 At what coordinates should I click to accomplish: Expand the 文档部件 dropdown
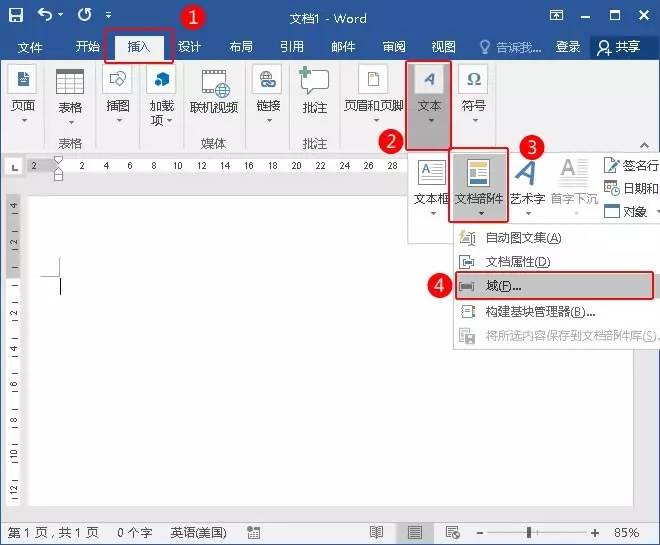[480, 213]
